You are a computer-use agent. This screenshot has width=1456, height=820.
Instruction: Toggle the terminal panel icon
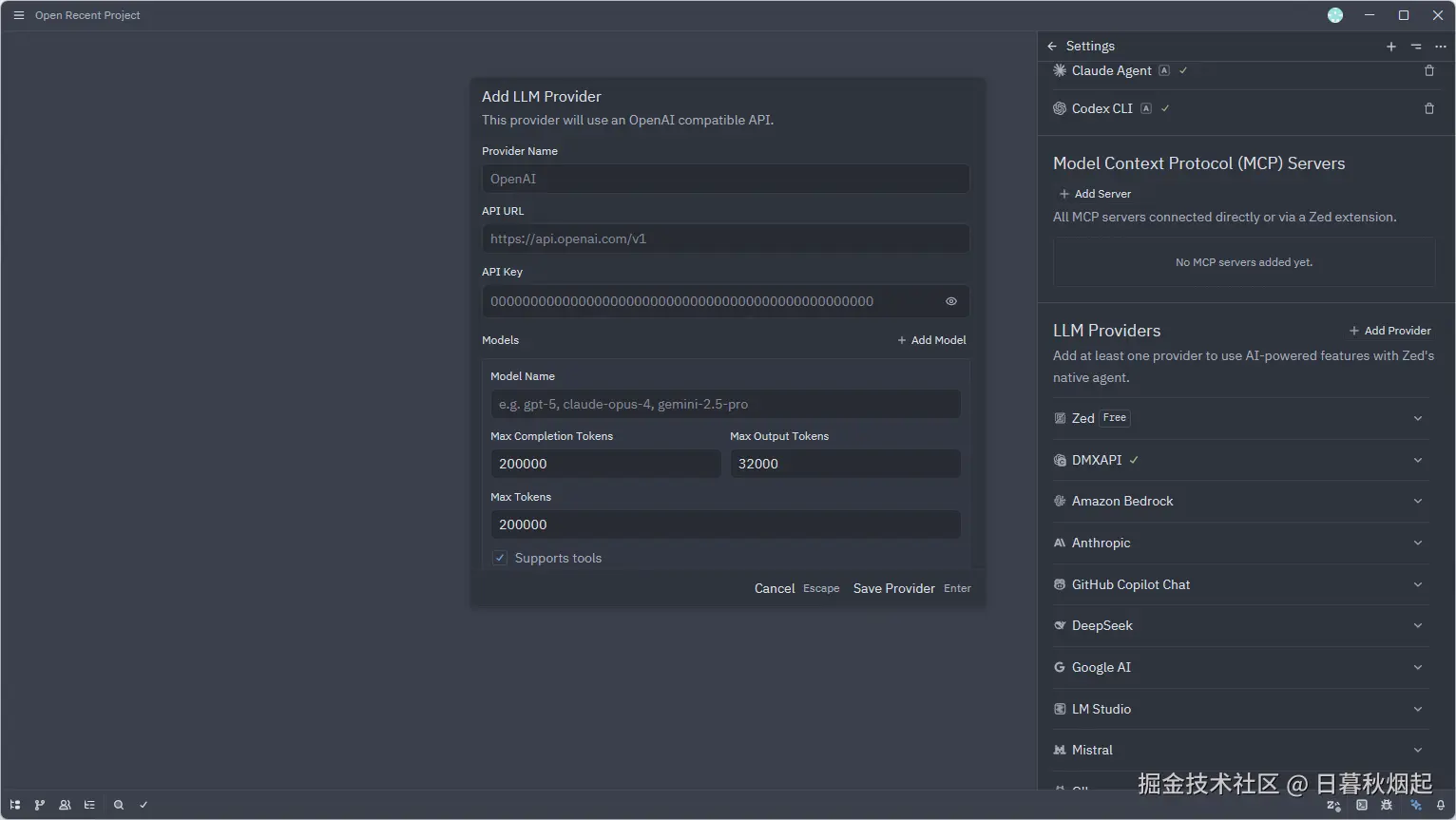tap(1362, 805)
